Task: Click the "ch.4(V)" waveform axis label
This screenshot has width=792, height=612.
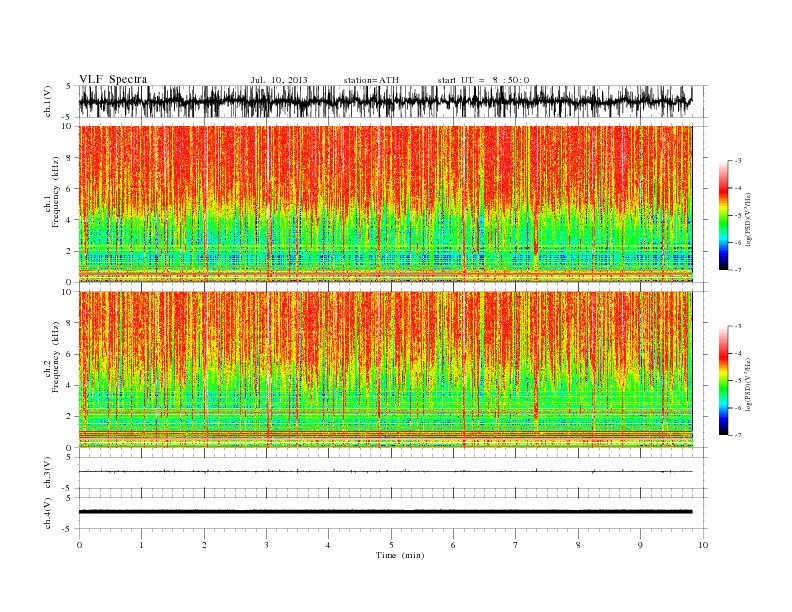Action: pos(48,513)
